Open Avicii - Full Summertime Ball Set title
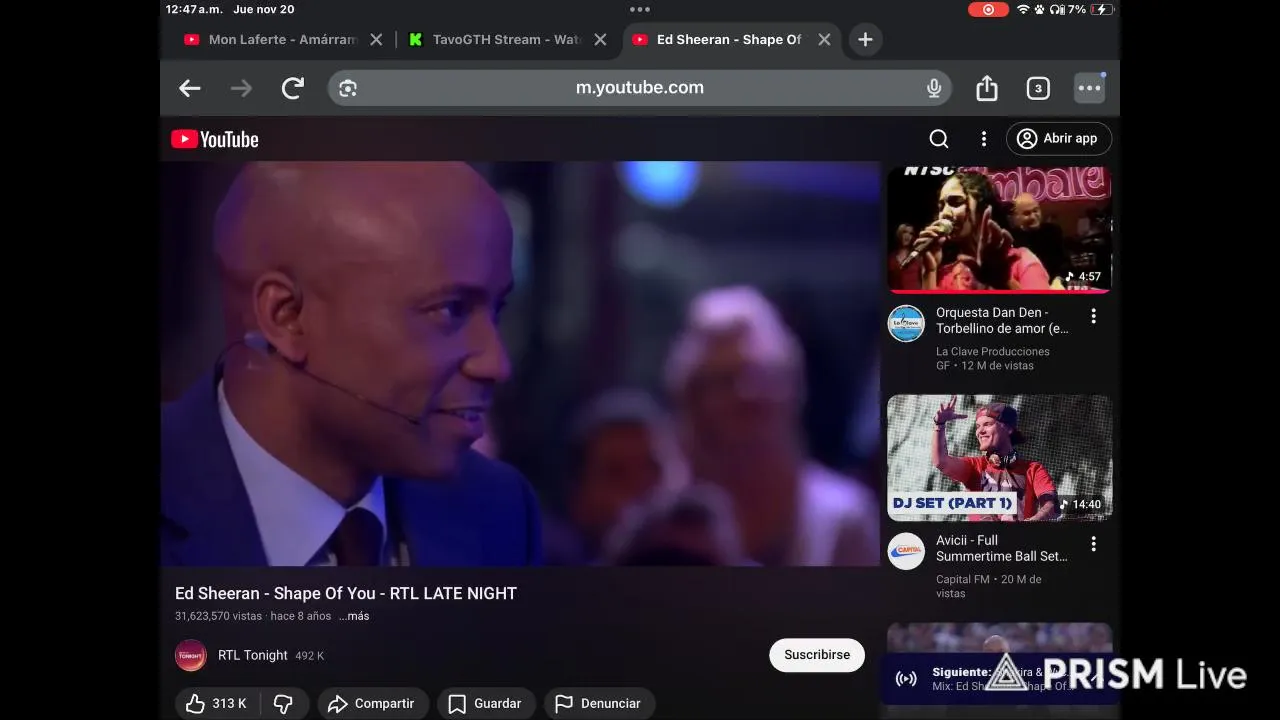 point(1002,548)
